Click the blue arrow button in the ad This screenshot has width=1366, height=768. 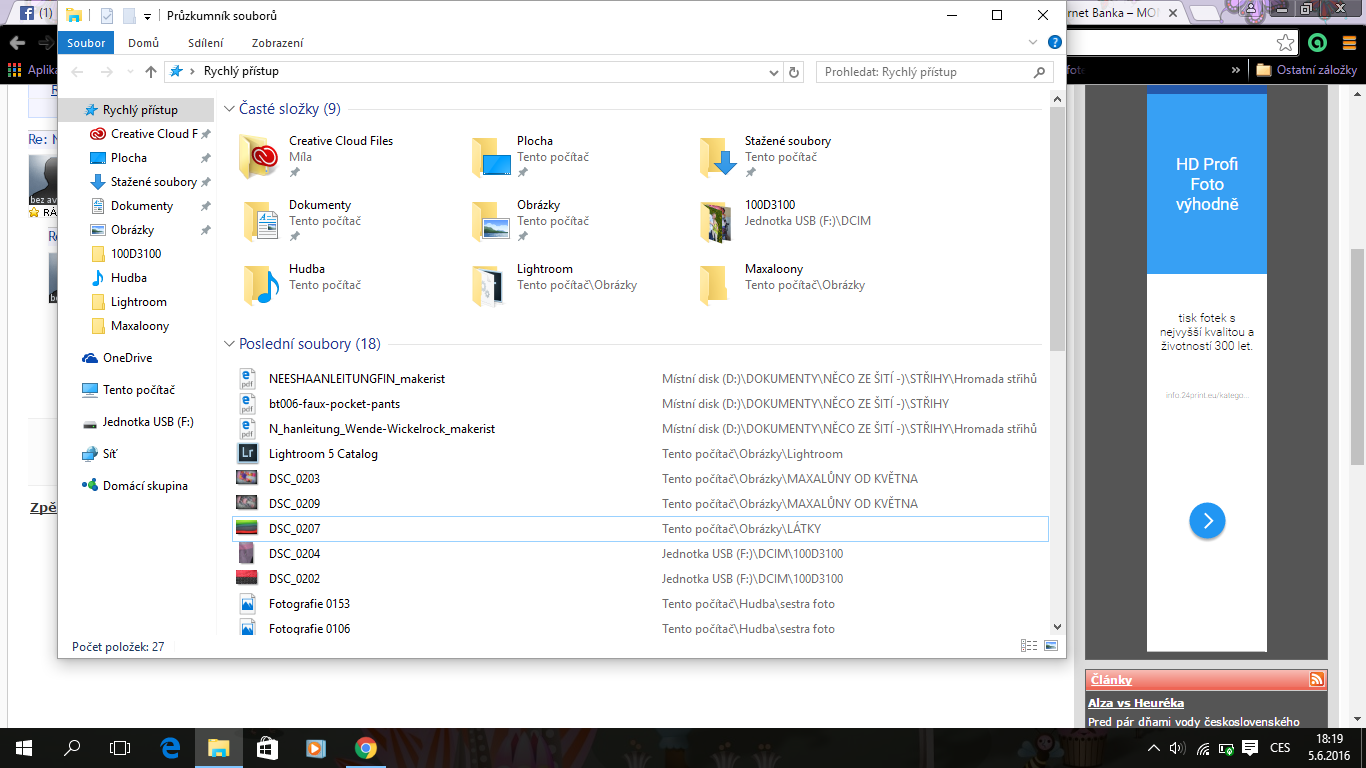tap(1207, 520)
